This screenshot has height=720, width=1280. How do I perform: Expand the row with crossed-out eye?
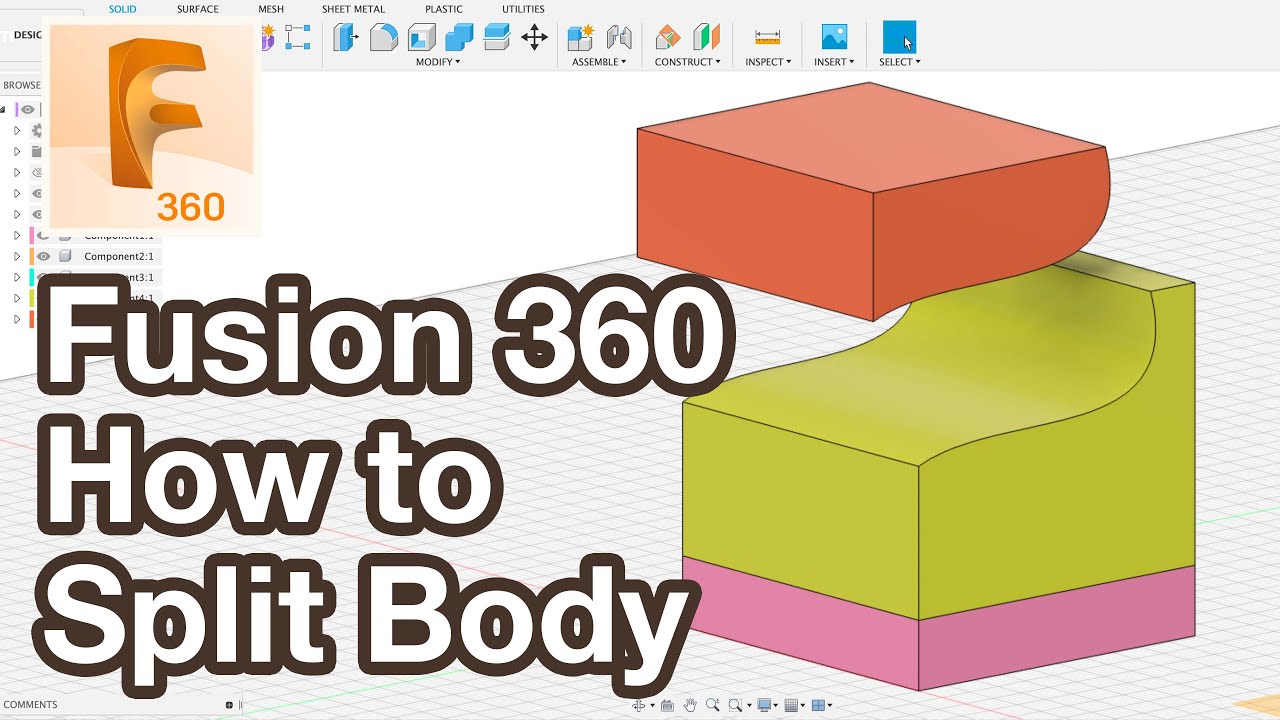pyautogui.click(x=17, y=173)
